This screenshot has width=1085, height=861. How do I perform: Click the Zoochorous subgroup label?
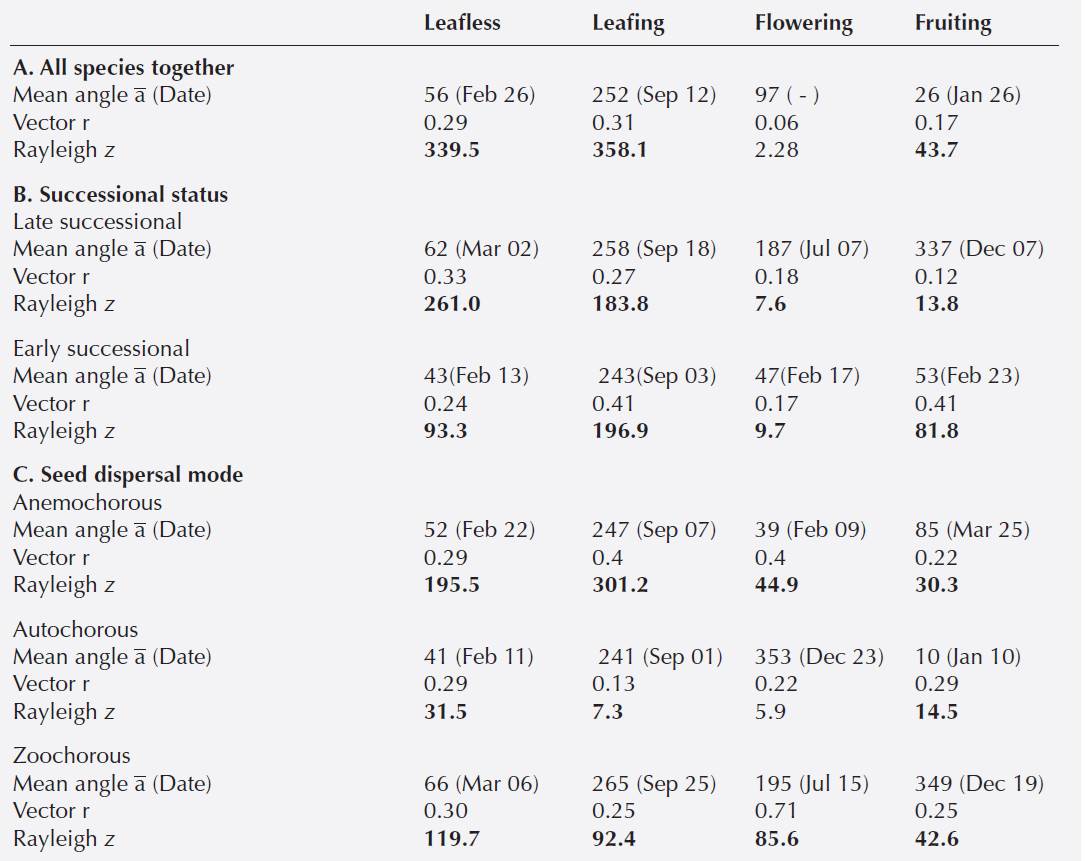(71, 756)
